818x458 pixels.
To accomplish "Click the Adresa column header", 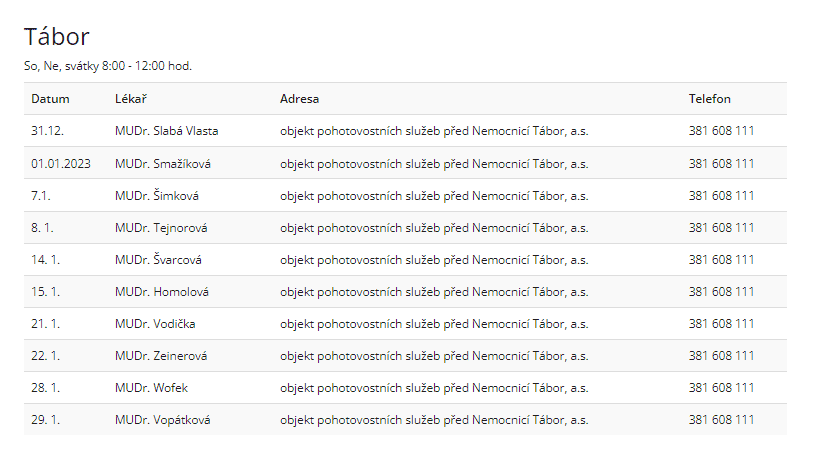I will click(x=299, y=99).
